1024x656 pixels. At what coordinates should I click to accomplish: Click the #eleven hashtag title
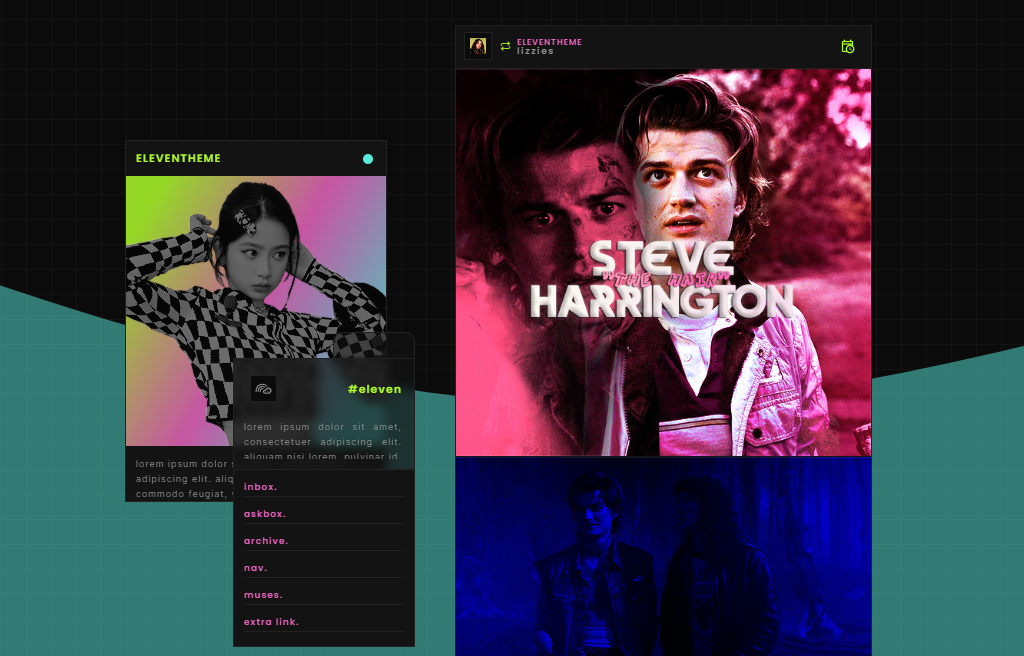tap(374, 389)
